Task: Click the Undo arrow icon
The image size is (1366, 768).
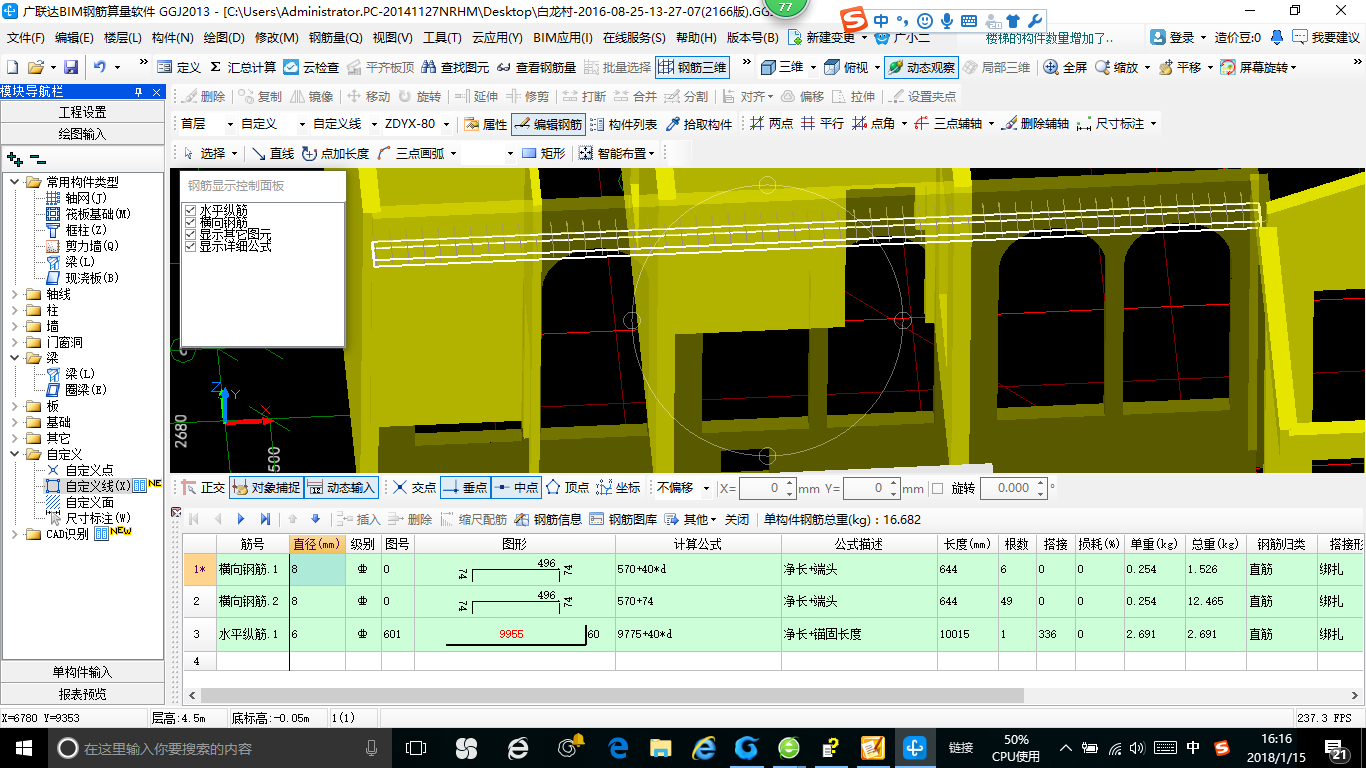Action: click(x=100, y=67)
